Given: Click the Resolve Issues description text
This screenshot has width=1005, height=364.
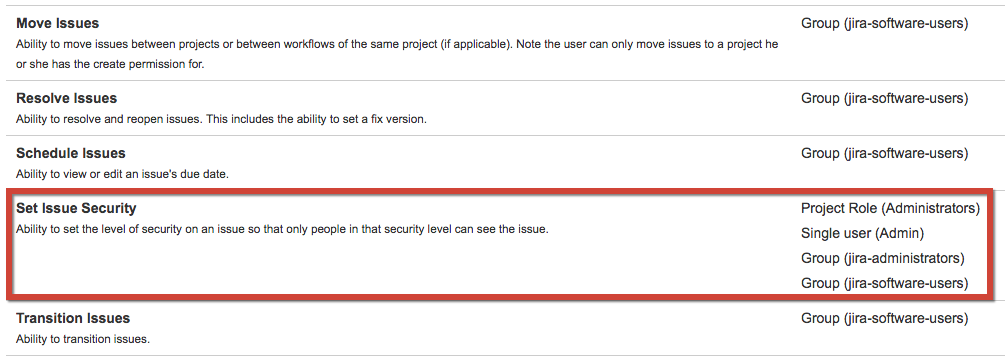Looking at the screenshot, I should coord(221,119).
